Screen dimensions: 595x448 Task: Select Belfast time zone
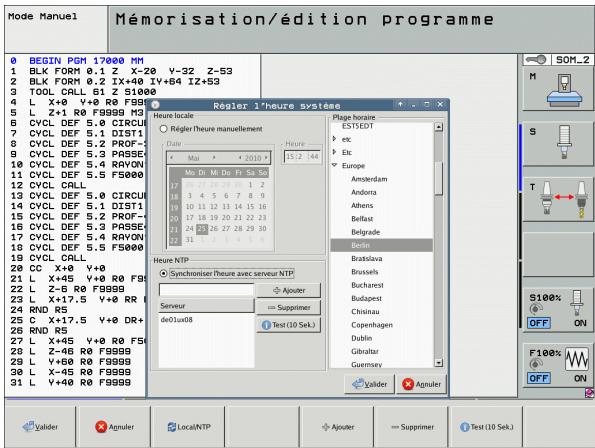pyautogui.click(x=362, y=219)
